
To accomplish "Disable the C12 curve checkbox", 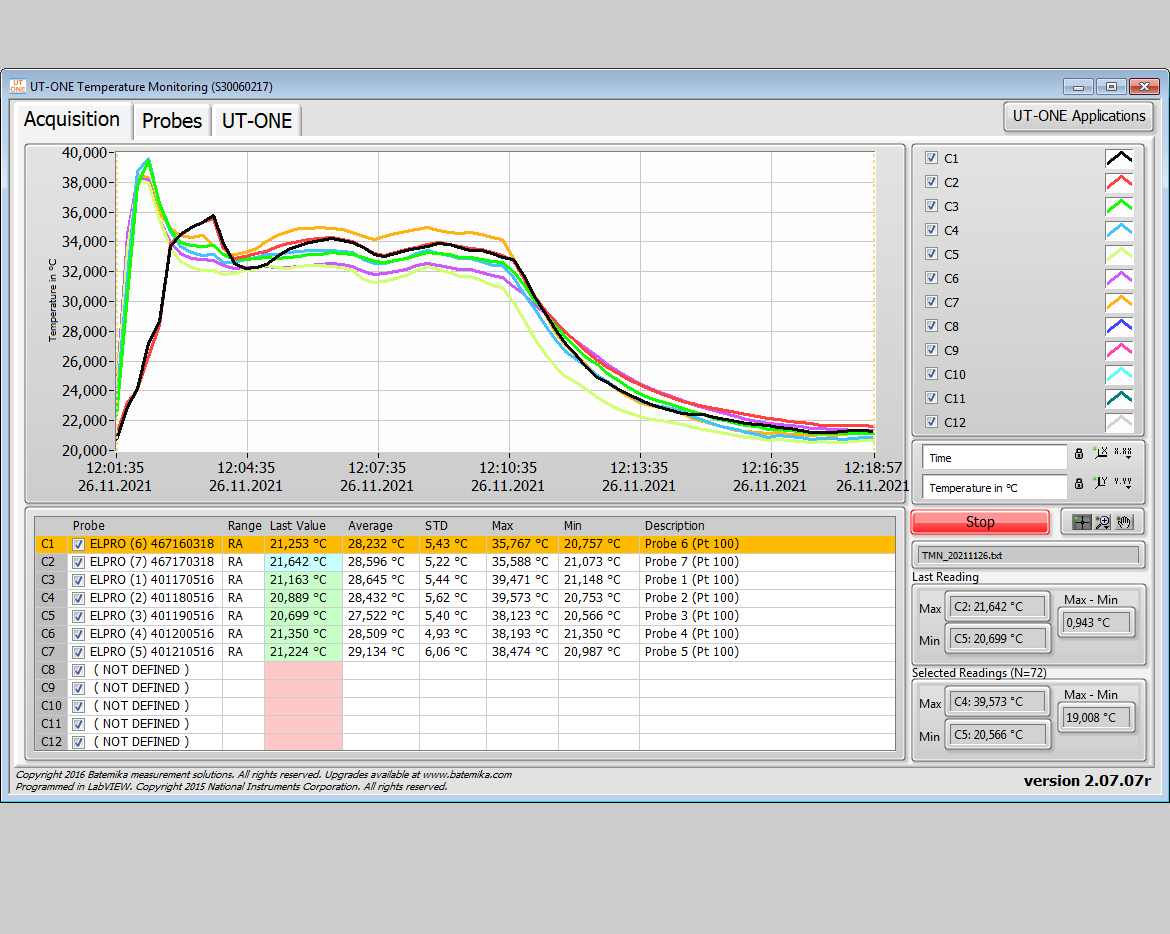I will coord(931,421).
